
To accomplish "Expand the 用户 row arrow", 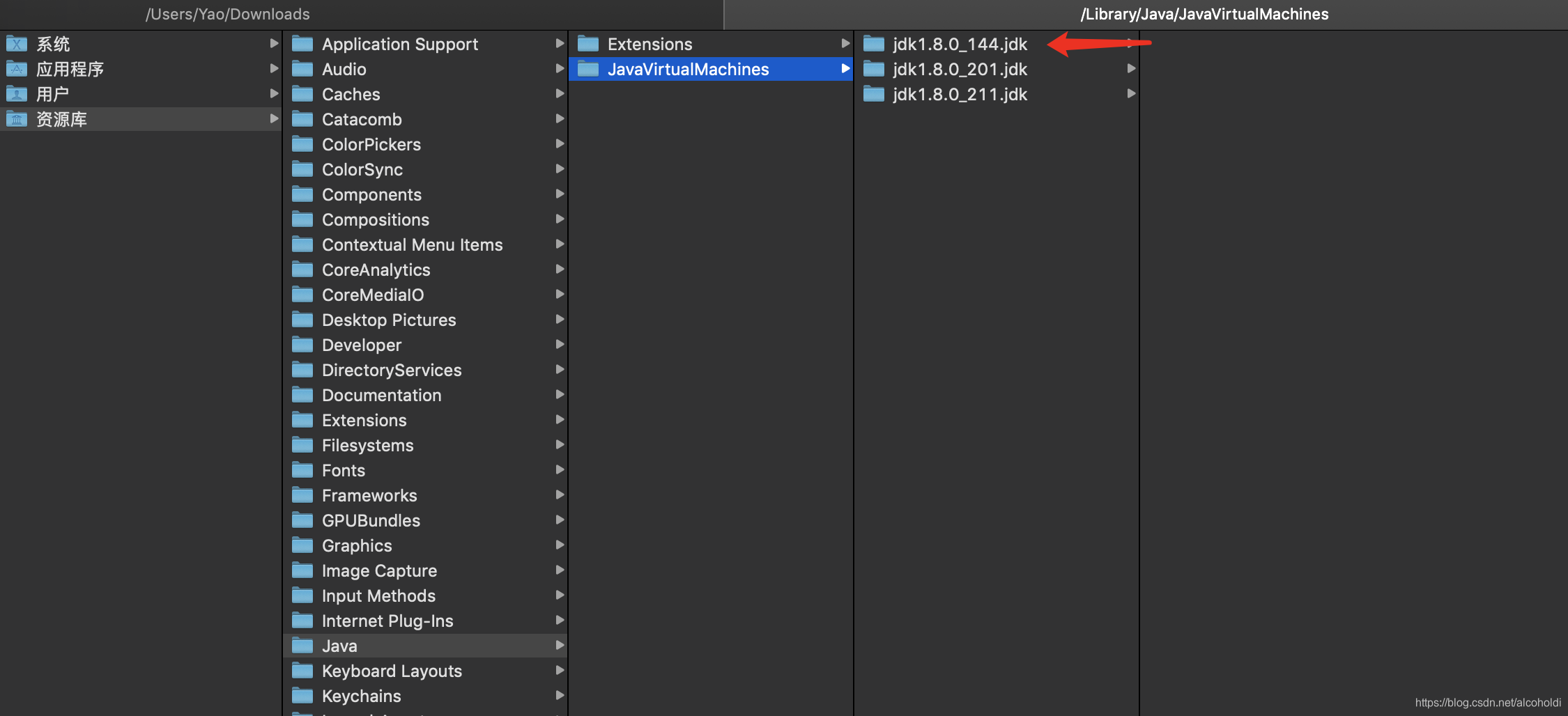I will (x=274, y=93).
